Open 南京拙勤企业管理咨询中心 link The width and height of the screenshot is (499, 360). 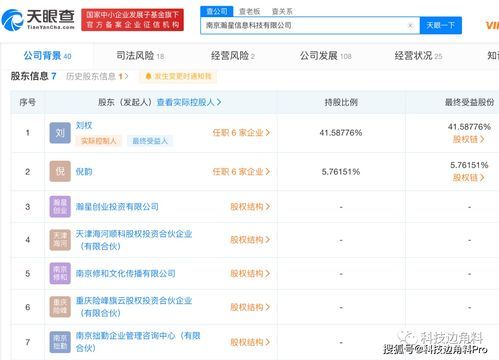tap(138, 342)
